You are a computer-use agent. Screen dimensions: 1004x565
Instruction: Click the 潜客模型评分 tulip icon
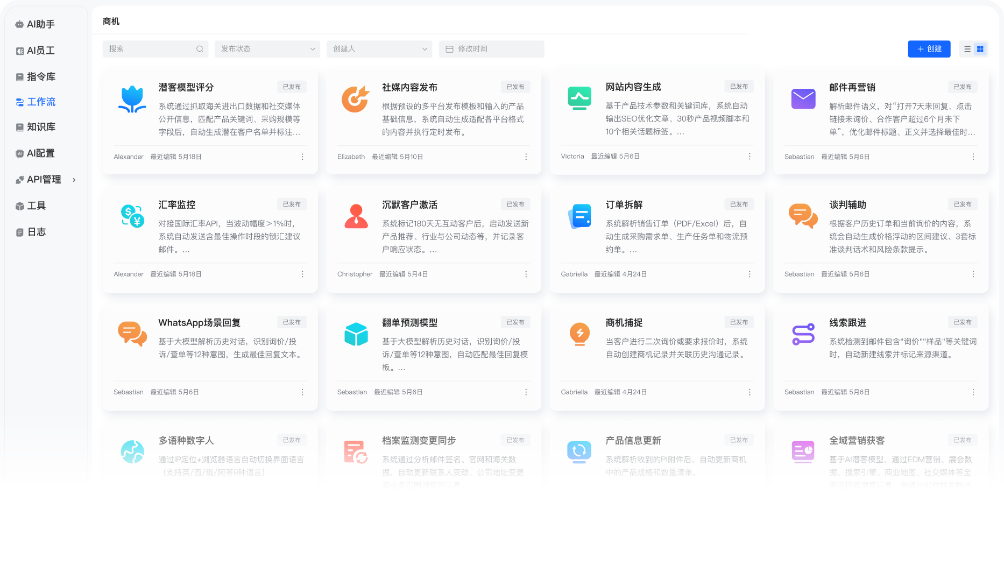click(132, 99)
